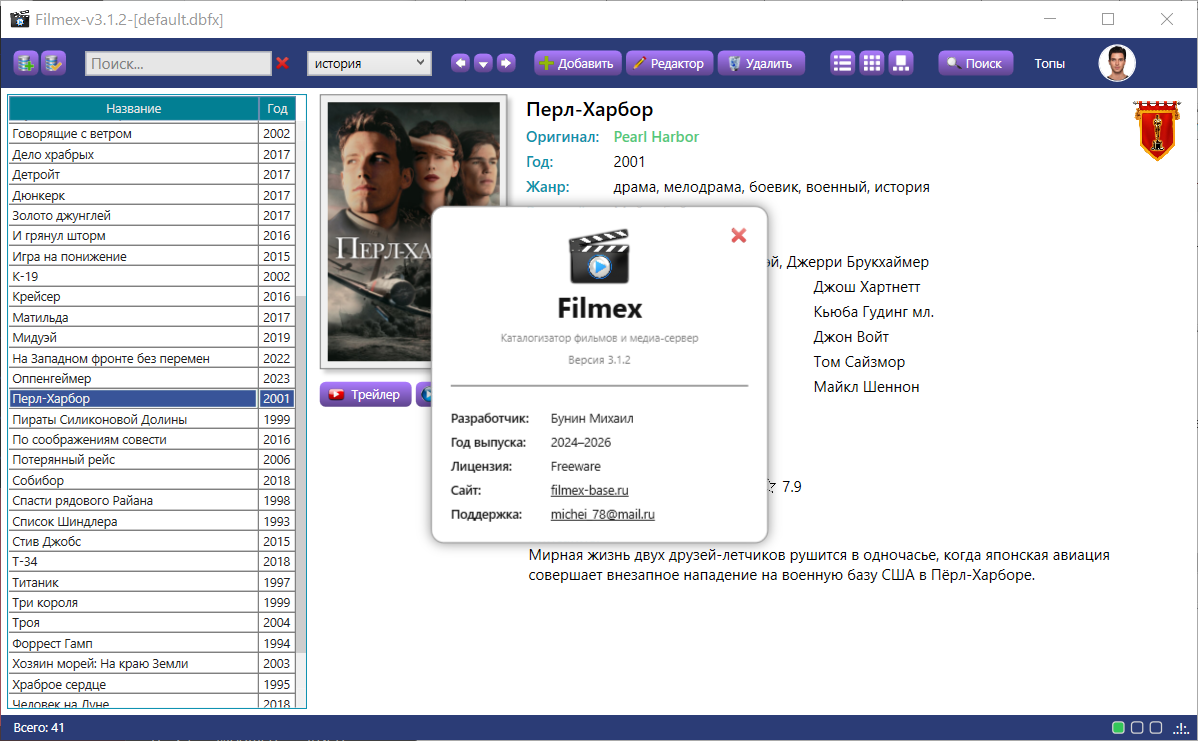Viewport: 1198px width, 741px height.
Task: Close the Filmex about dialog
Action: coord(738,235)
